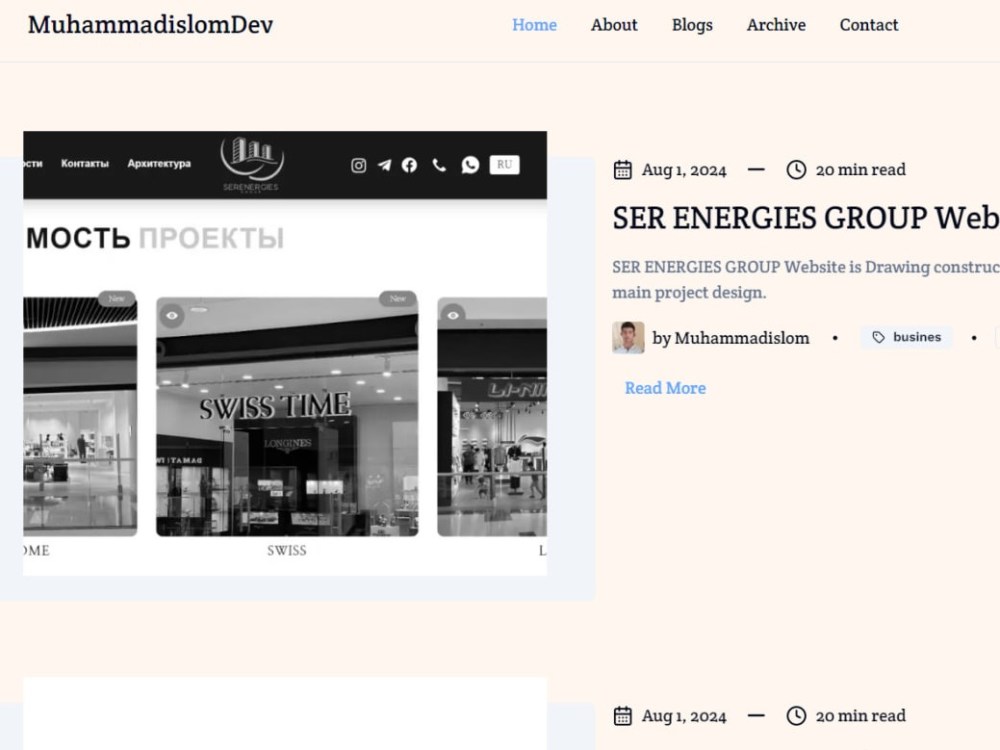Click the SWISS caption under the card
Screen dimensions: 1000x750
coord(287,550)
